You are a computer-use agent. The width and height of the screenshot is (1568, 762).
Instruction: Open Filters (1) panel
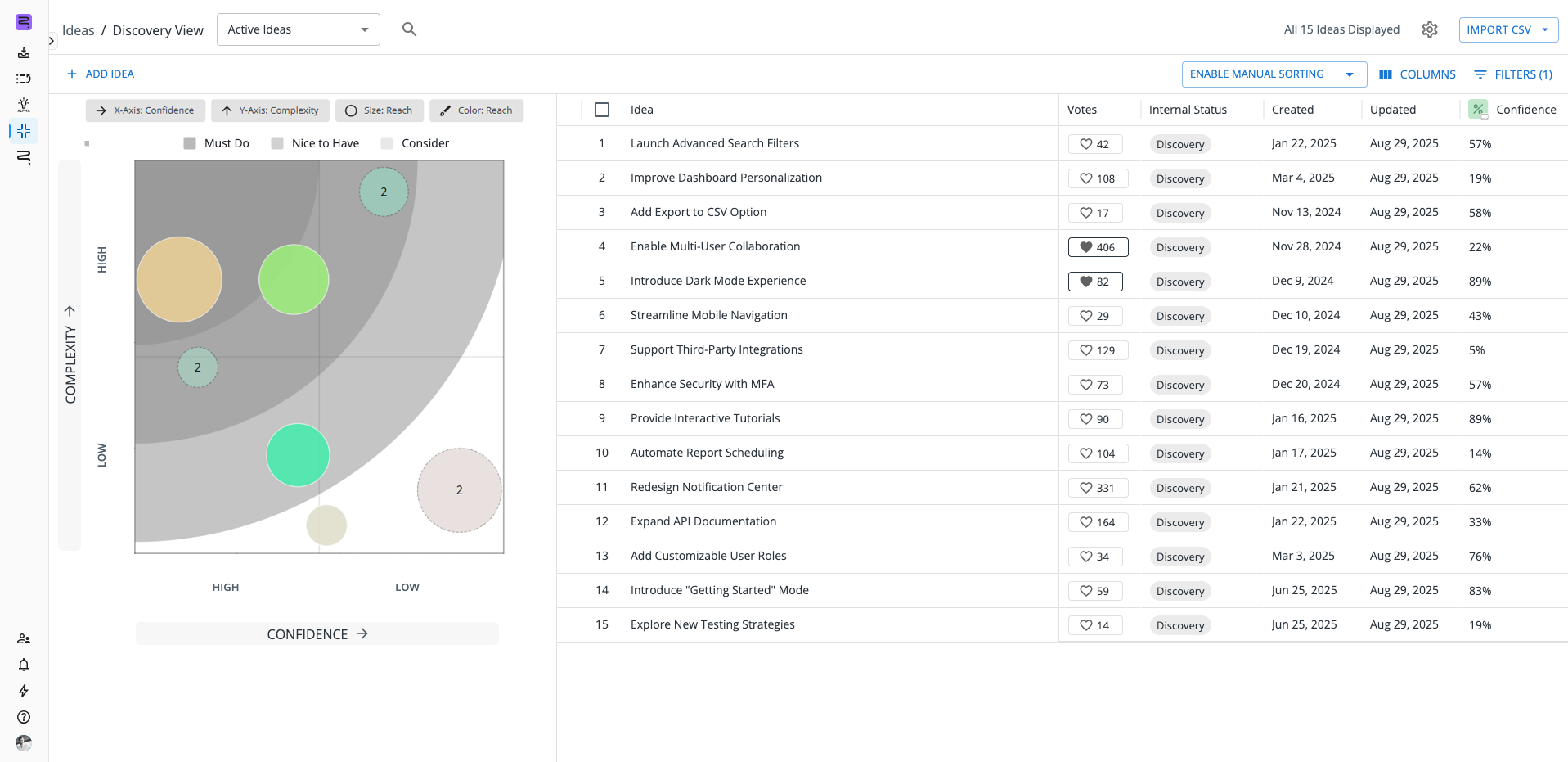coord(1512,74)
